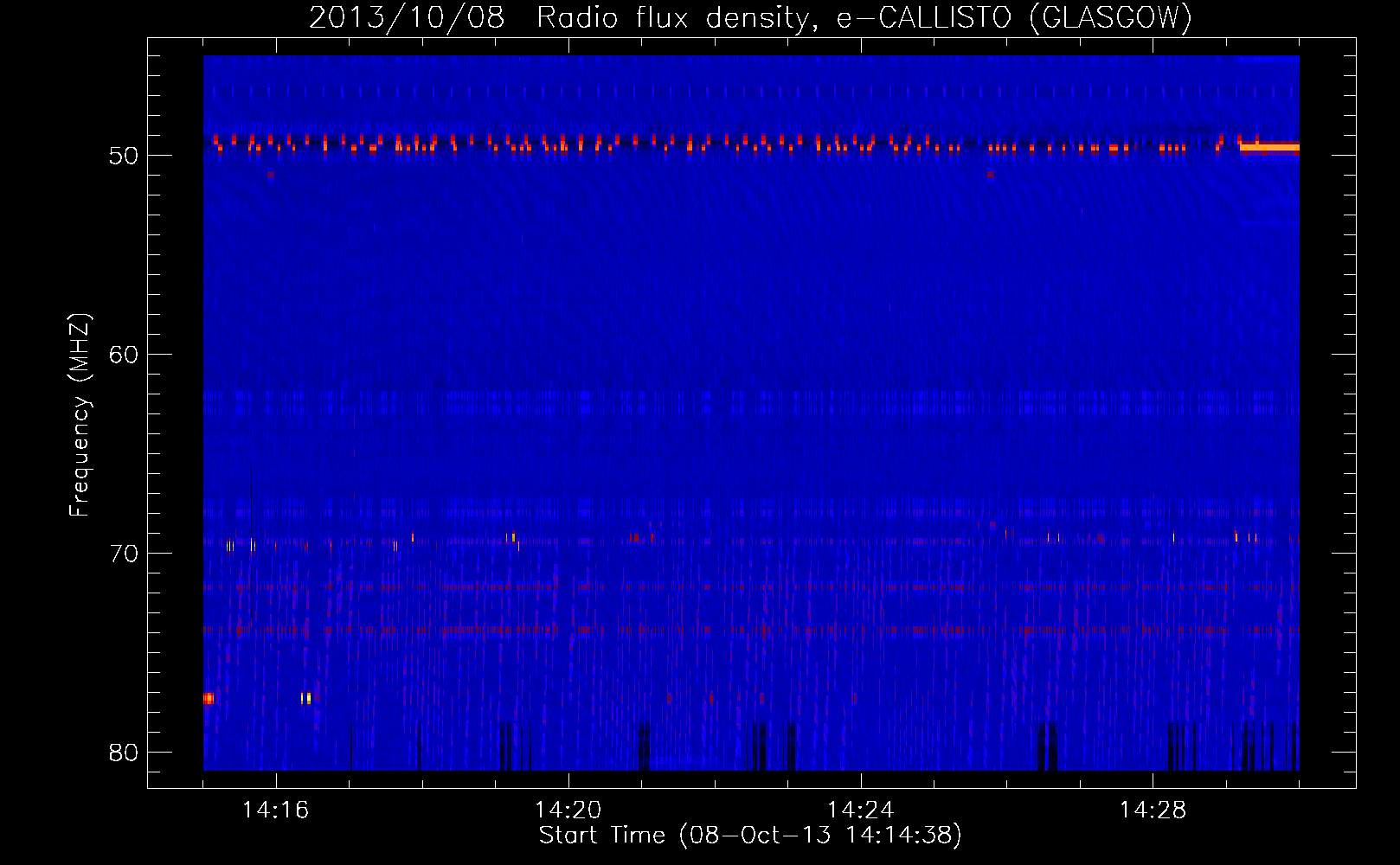Select the 60 frequency axis label
The width and height of the screenshot is (1400, 865).
point(124,355)
